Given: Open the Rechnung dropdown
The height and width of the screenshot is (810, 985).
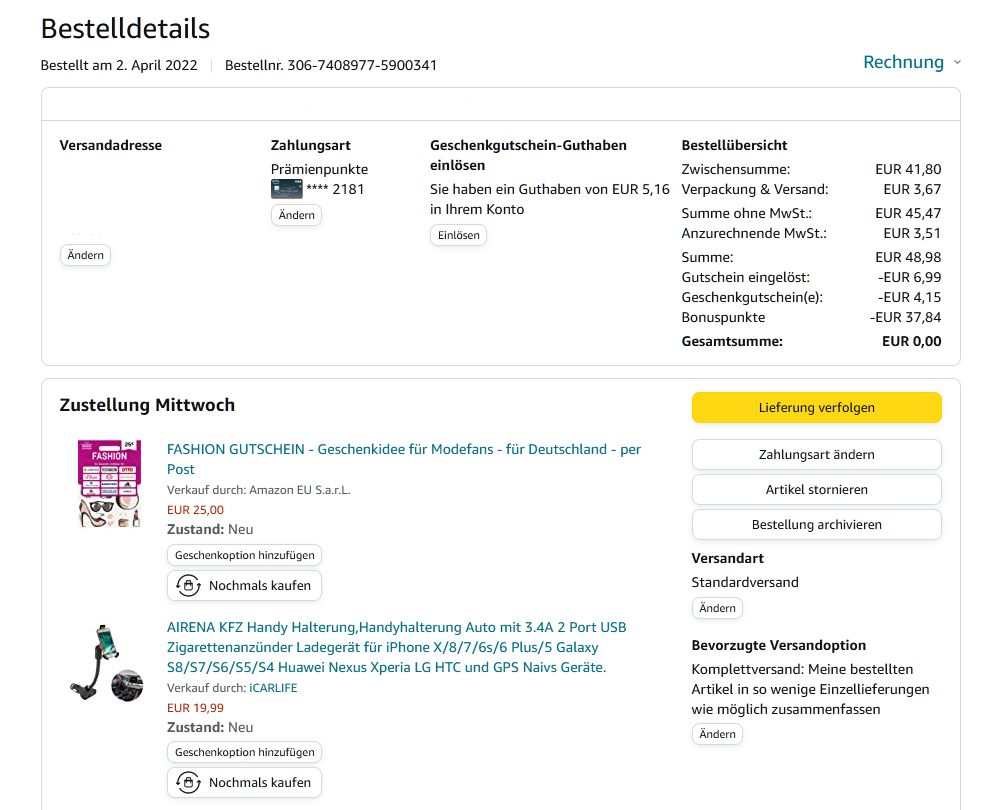Looking at the screenshot, I should point(903,62).
